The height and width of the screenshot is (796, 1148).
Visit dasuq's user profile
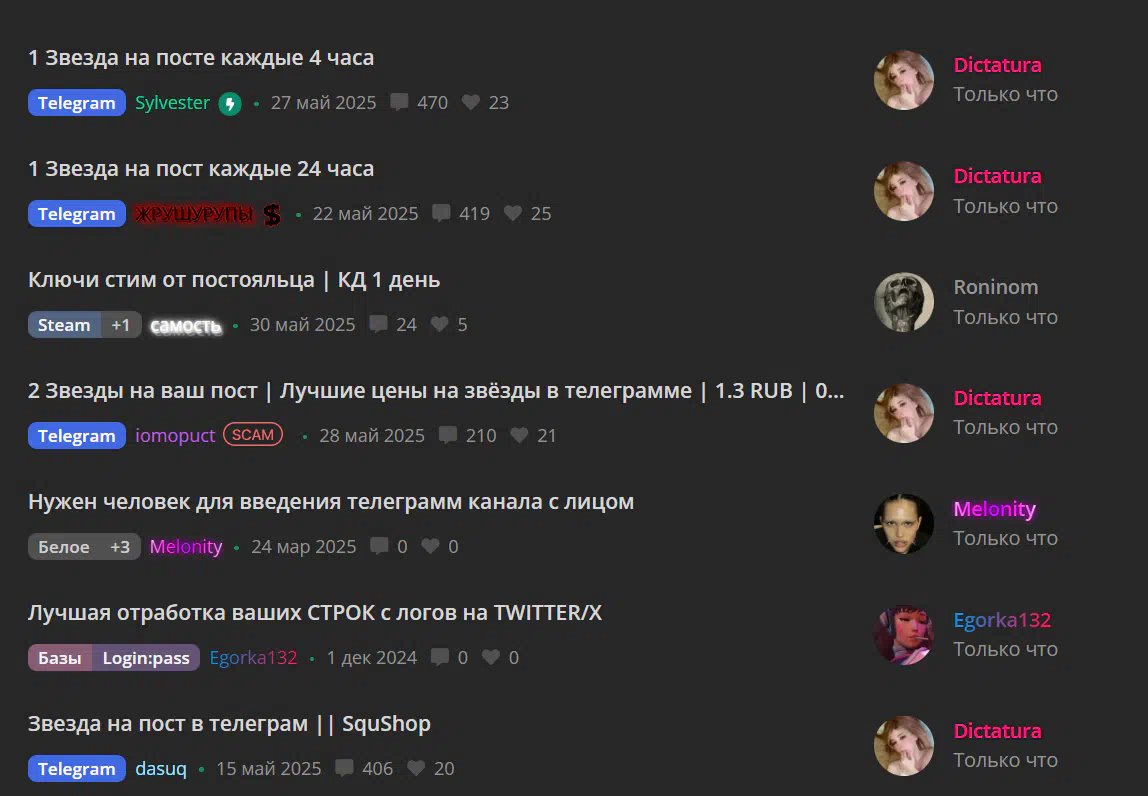click(x=161, y=768)
